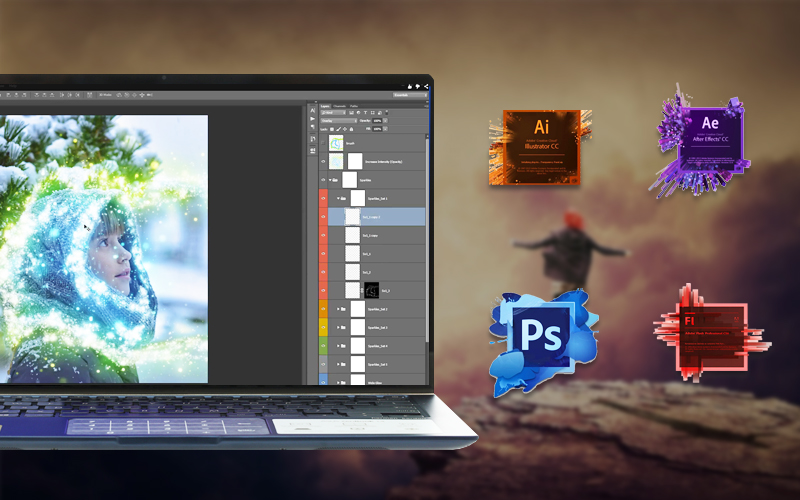Switch to the Channels tab
Screen dimensions: 800x500
339,106
